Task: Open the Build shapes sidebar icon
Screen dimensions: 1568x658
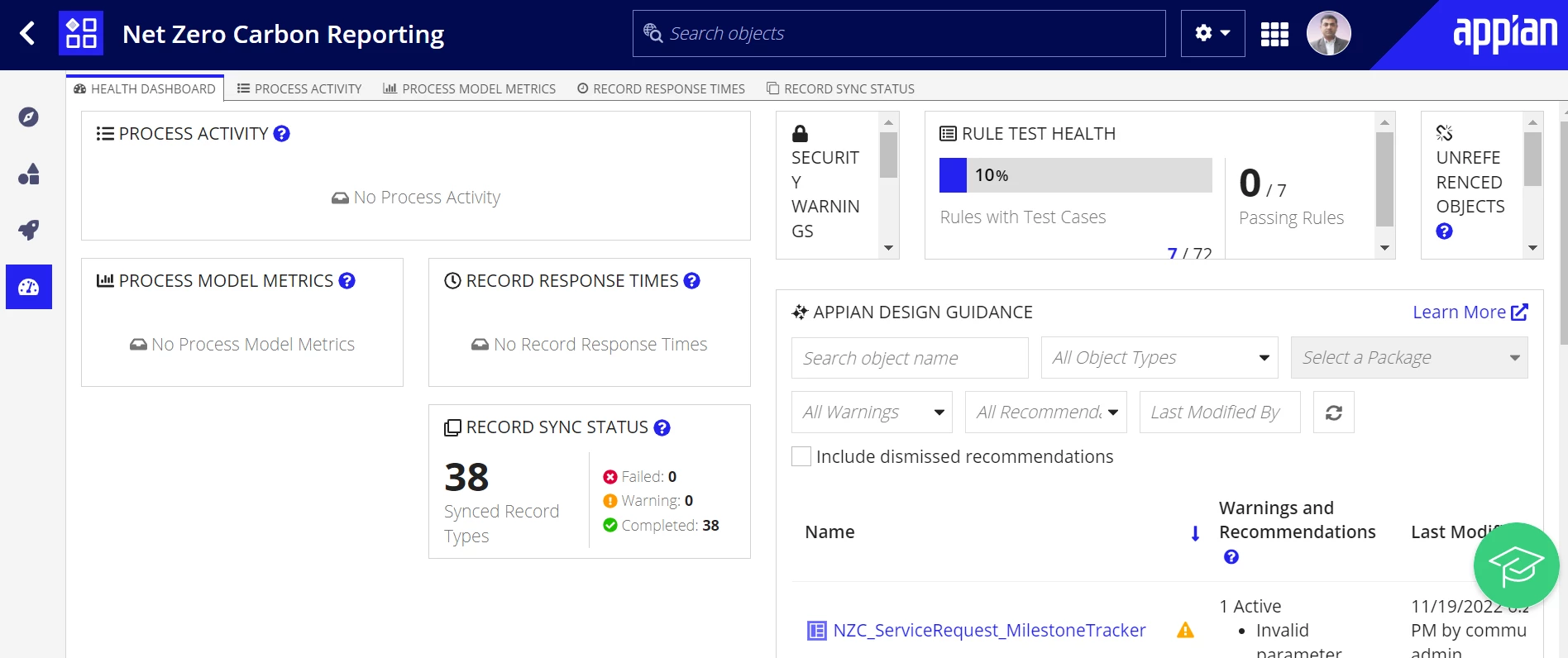Action: tap(29, 174)
